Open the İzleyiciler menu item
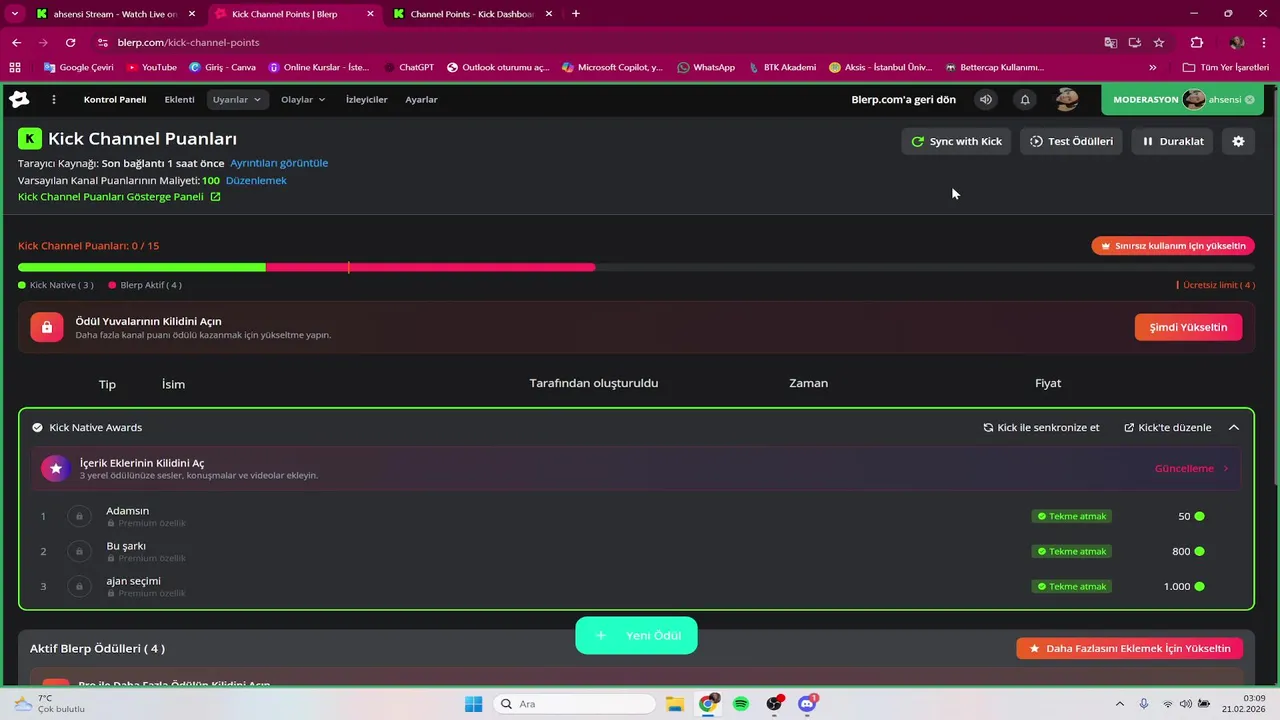The height and width of the screenshot is (720, 1280). pyautogui.click(x=366, y=99)
